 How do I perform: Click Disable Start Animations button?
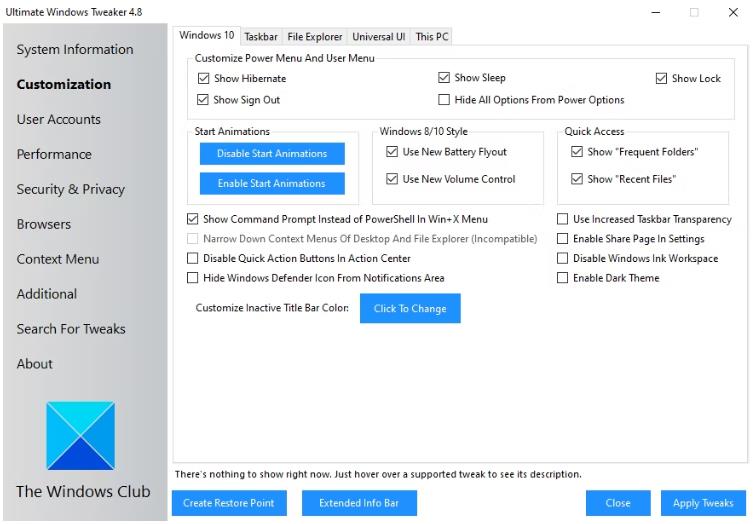click(x=272, y=154)
